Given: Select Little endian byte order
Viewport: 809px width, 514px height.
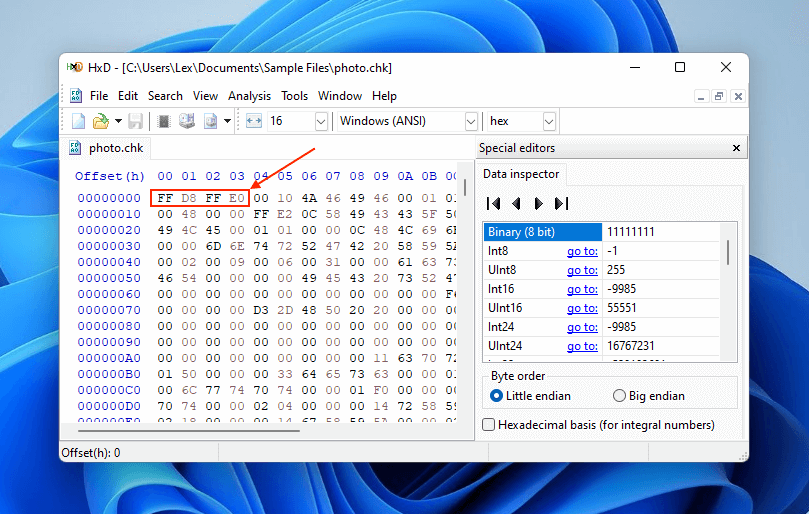Looking at the screenshot, I should [498, 395].
